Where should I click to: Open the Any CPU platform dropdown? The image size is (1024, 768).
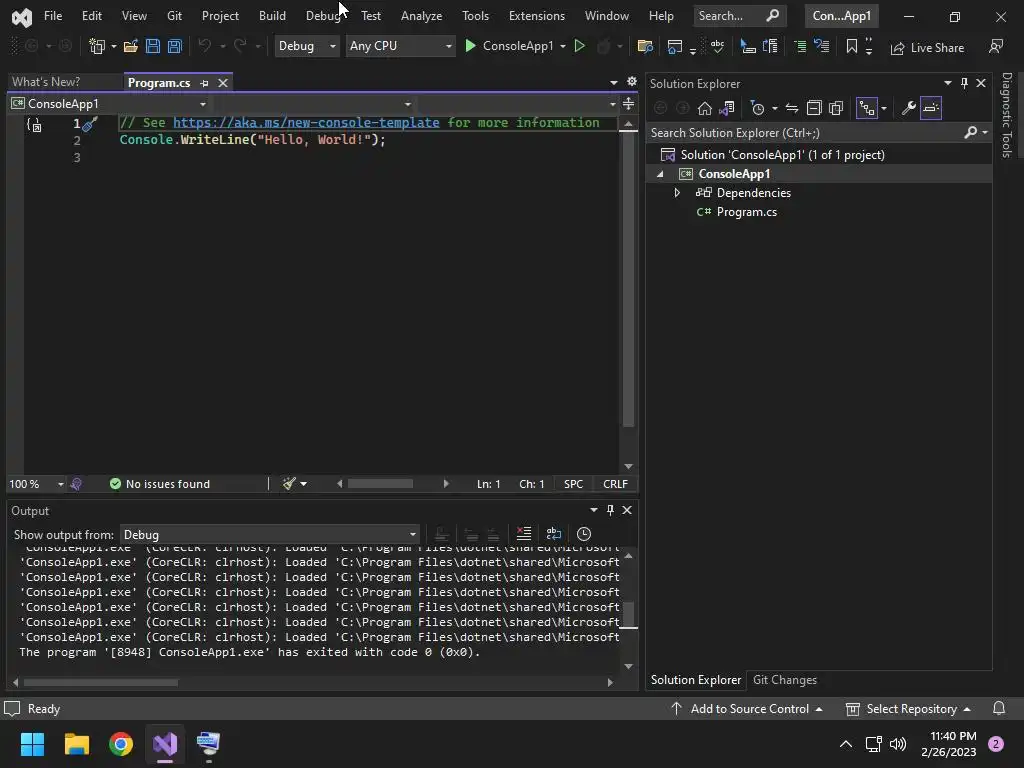(400, 46)
